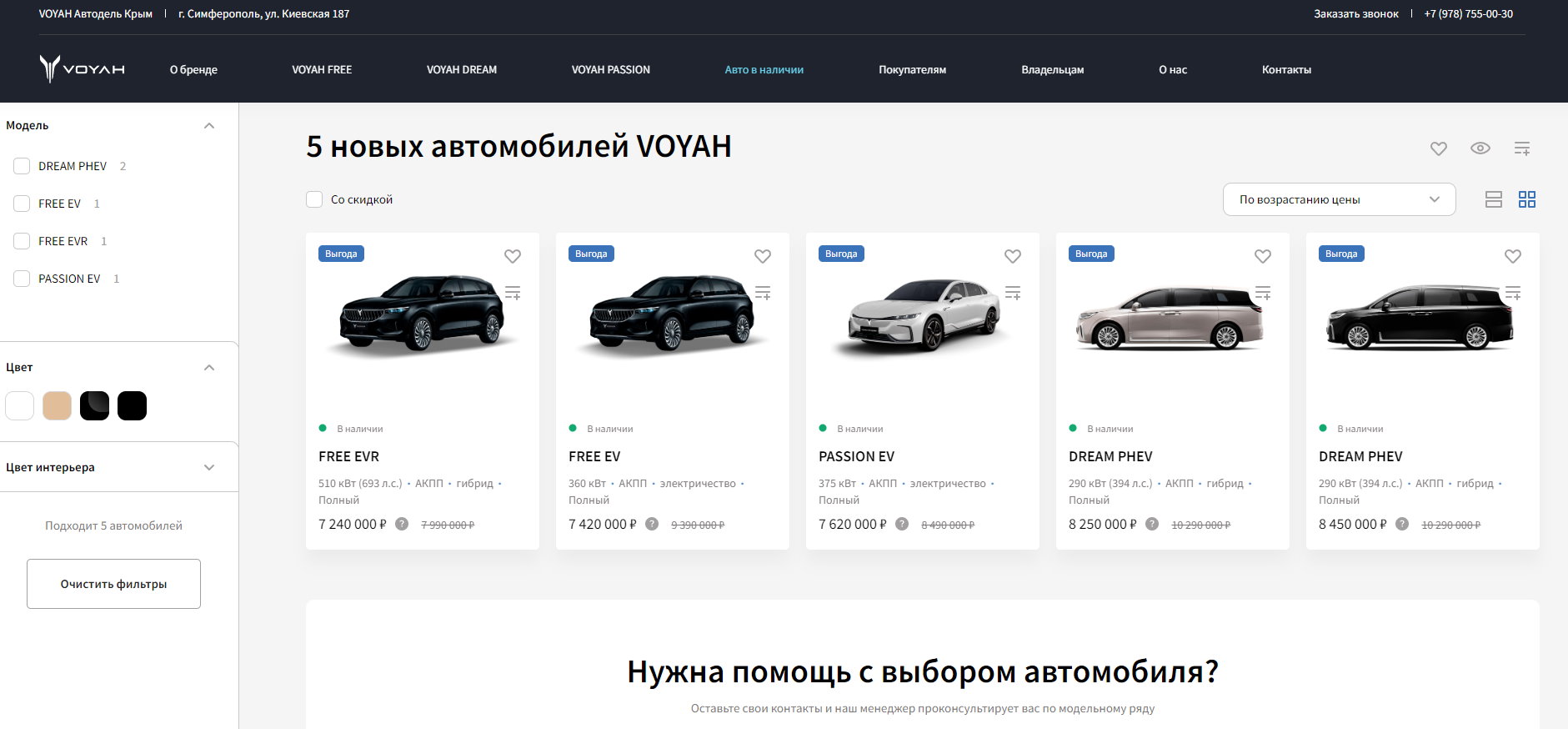
Task: Select white color swatch
Action: (20, 405)
